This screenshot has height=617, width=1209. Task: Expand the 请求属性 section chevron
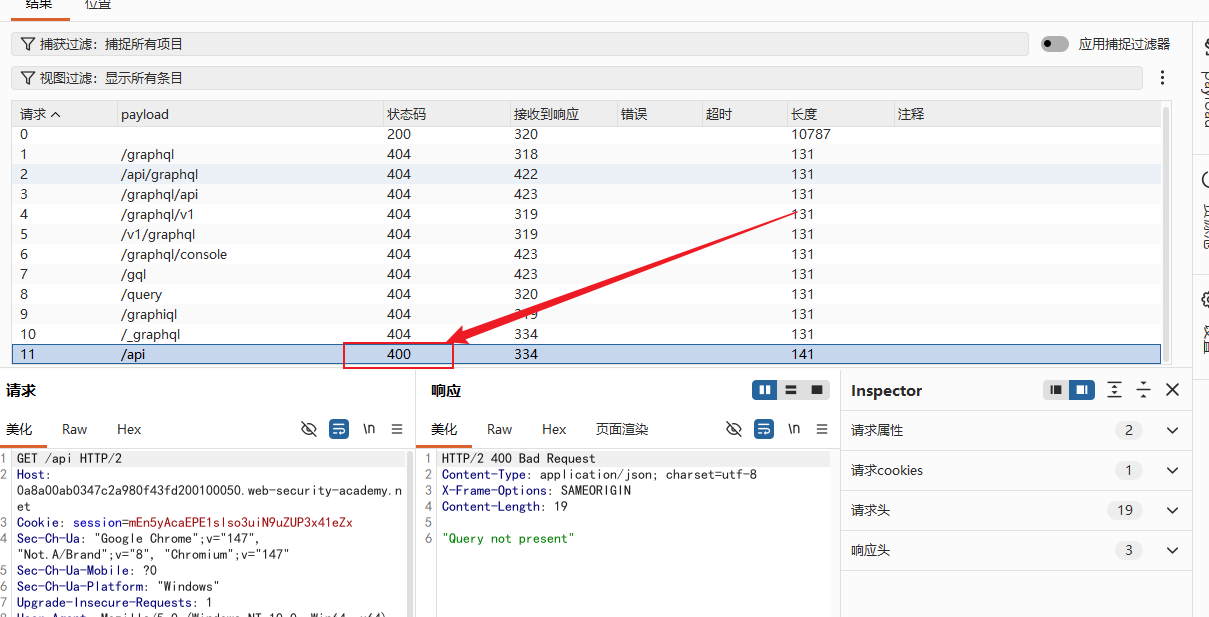pos(1173,430)
